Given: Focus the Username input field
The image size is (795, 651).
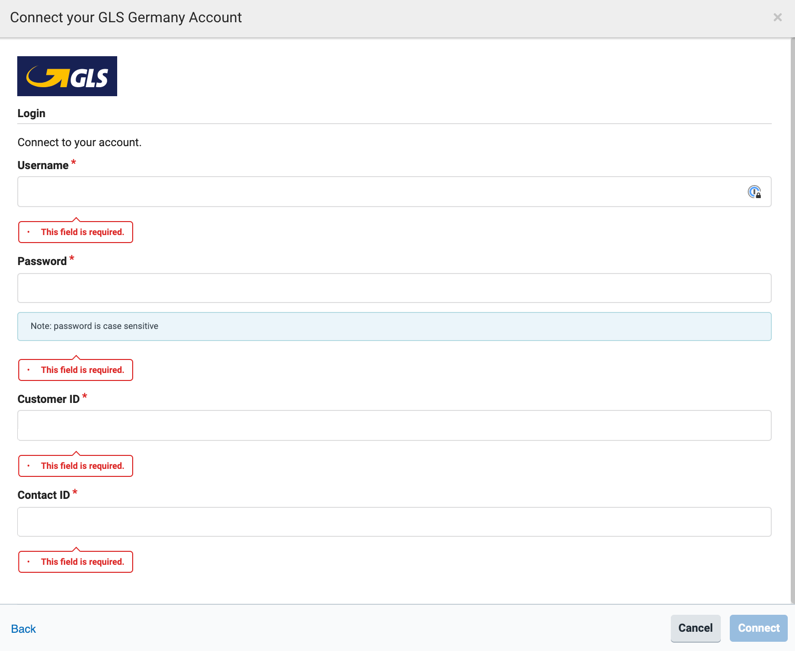Looking at the screenshot, I should (394, 192).
